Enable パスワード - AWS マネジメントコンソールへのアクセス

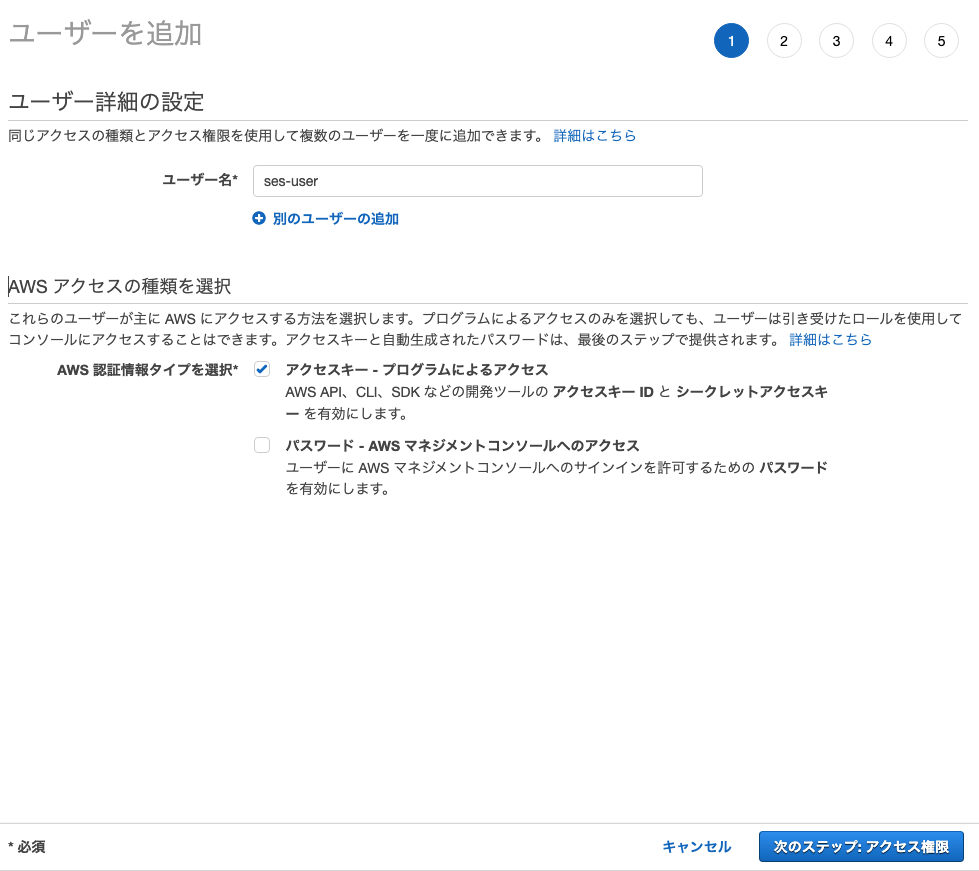262,445
